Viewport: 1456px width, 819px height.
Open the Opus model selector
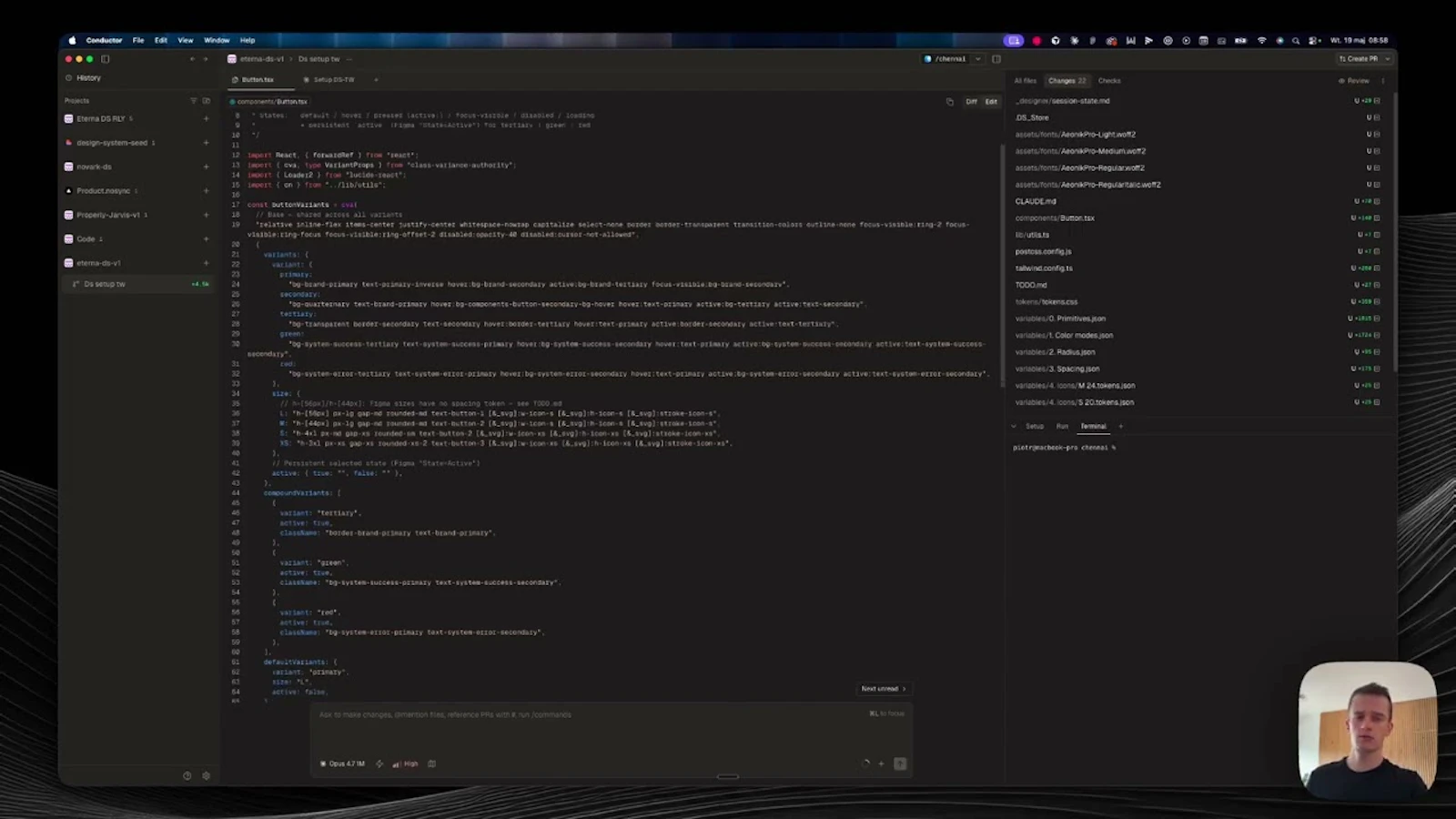coord(342,764)
